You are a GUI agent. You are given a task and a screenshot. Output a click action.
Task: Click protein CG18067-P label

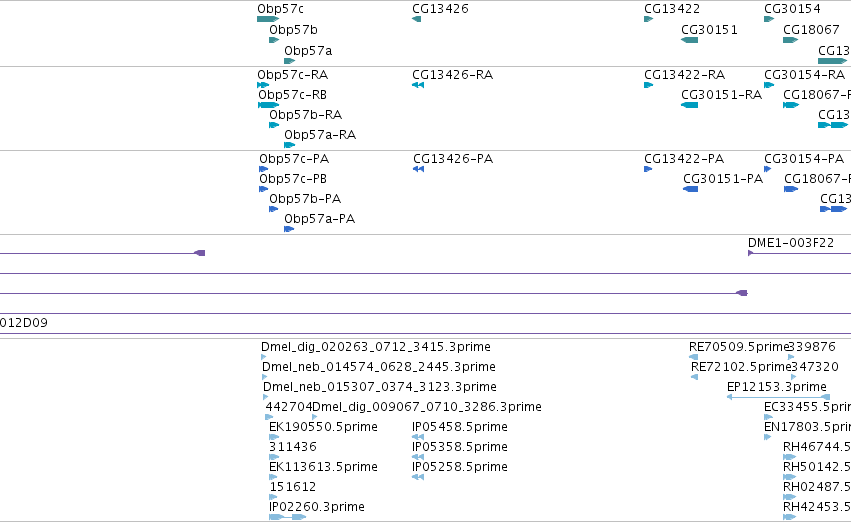point(817,179)
